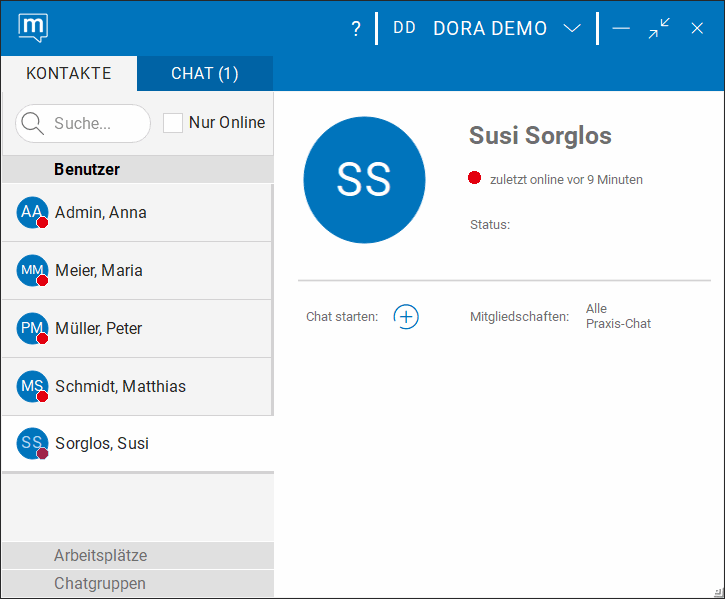
Task: Switch to the CHAT (1) tab
Action: 205,74
